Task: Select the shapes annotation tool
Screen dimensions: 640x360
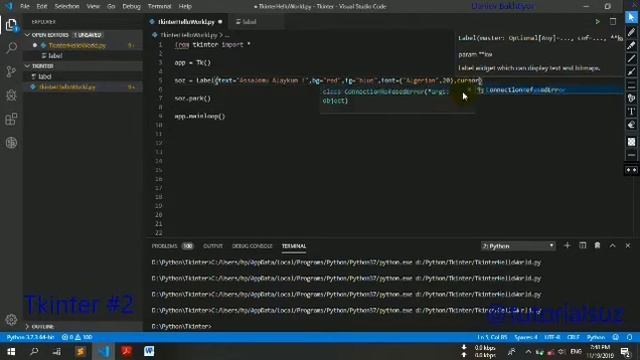Action: [x=631, y=98]
